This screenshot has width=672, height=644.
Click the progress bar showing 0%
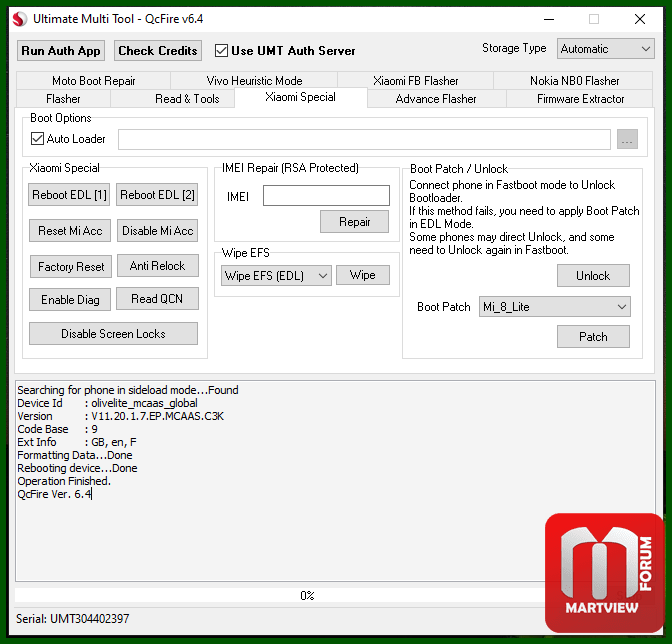[x=307, y=595]
